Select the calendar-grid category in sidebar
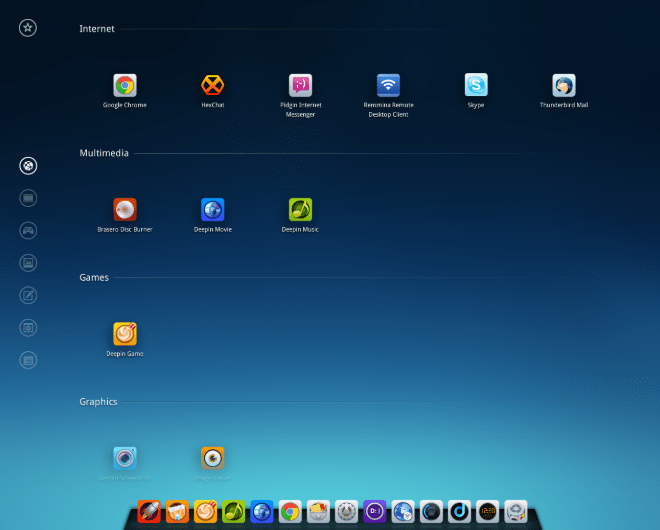 pyautogui.click(x=28, y=360)
